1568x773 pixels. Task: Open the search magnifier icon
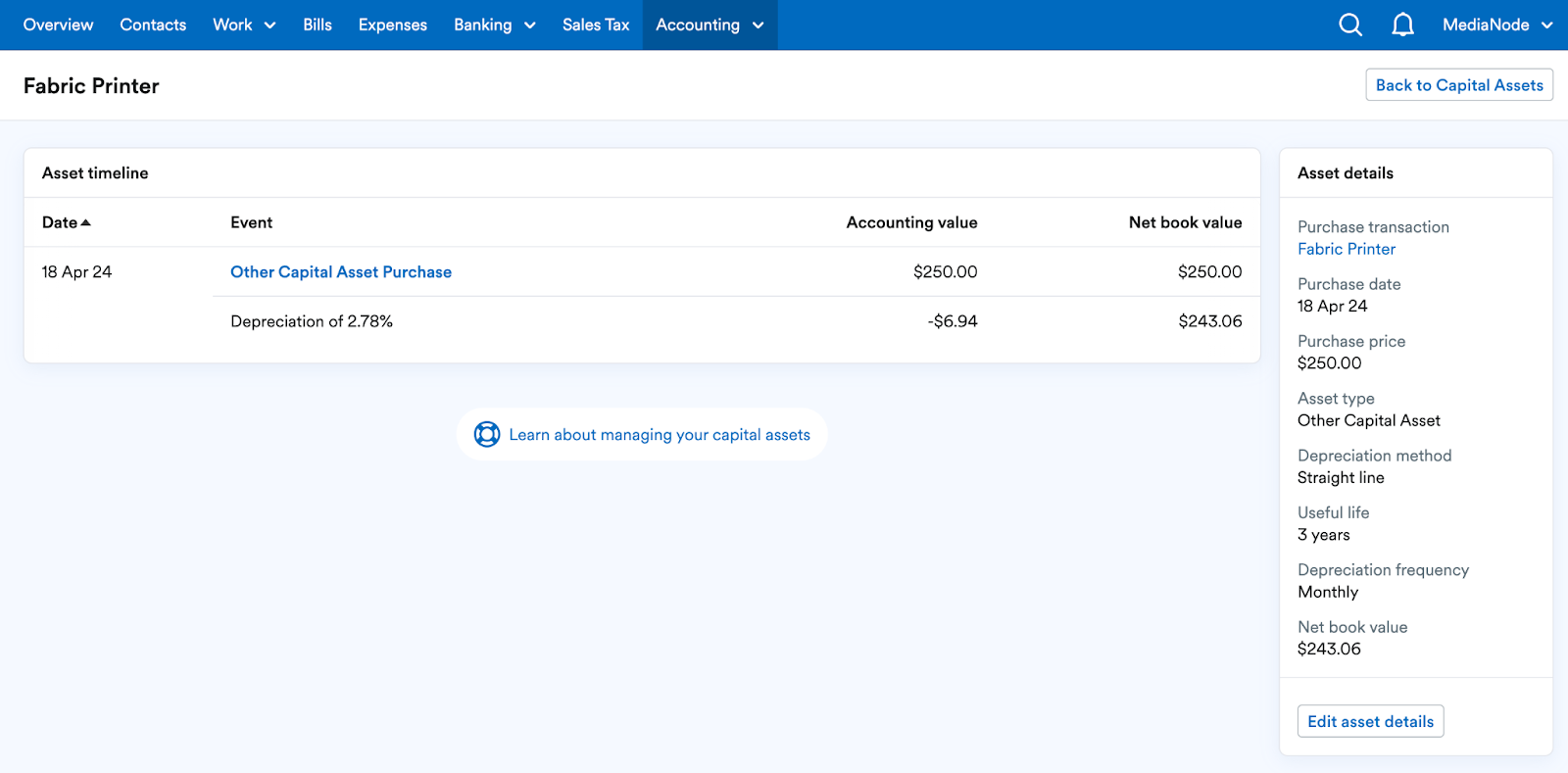click(1350, 24)
